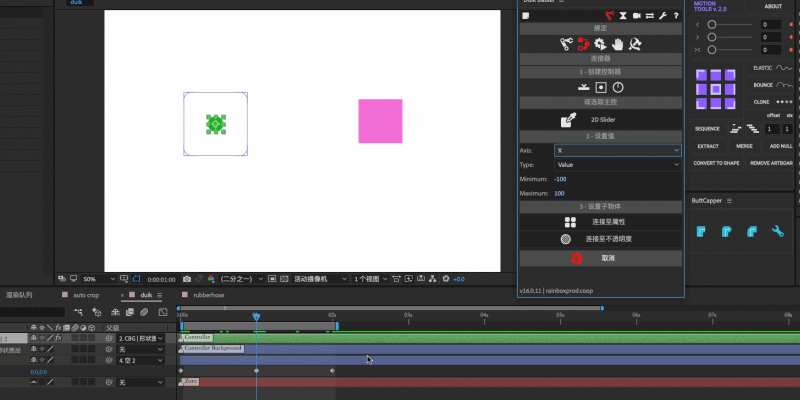The image size is (800, 400).
Task: Click the ABOUT button in Motion Tools
Action: pos(773,7)
